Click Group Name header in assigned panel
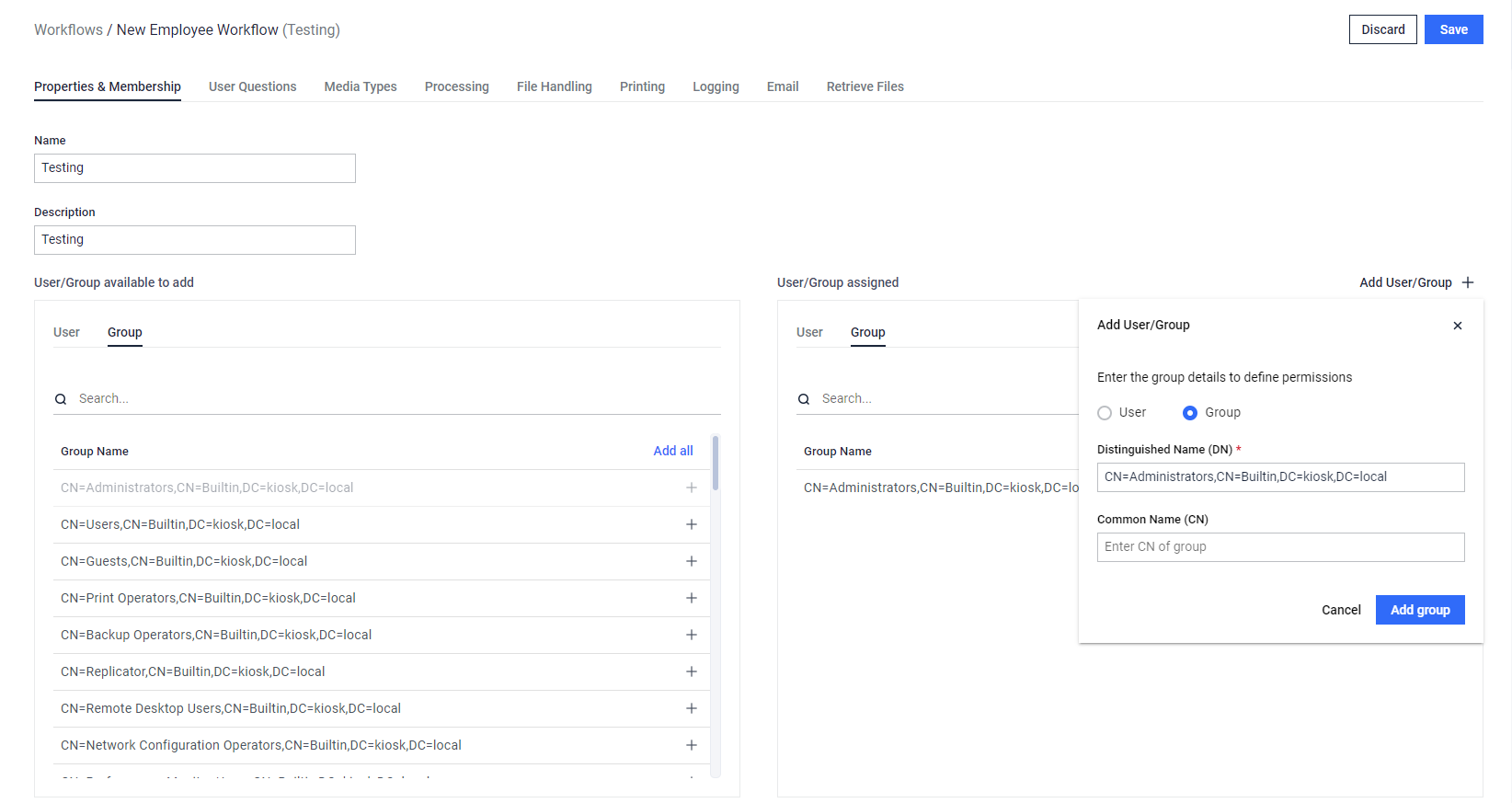Image resolution: width=1512 pixels, height=803 pixels. pyautogui.click(x=838, y=452)
